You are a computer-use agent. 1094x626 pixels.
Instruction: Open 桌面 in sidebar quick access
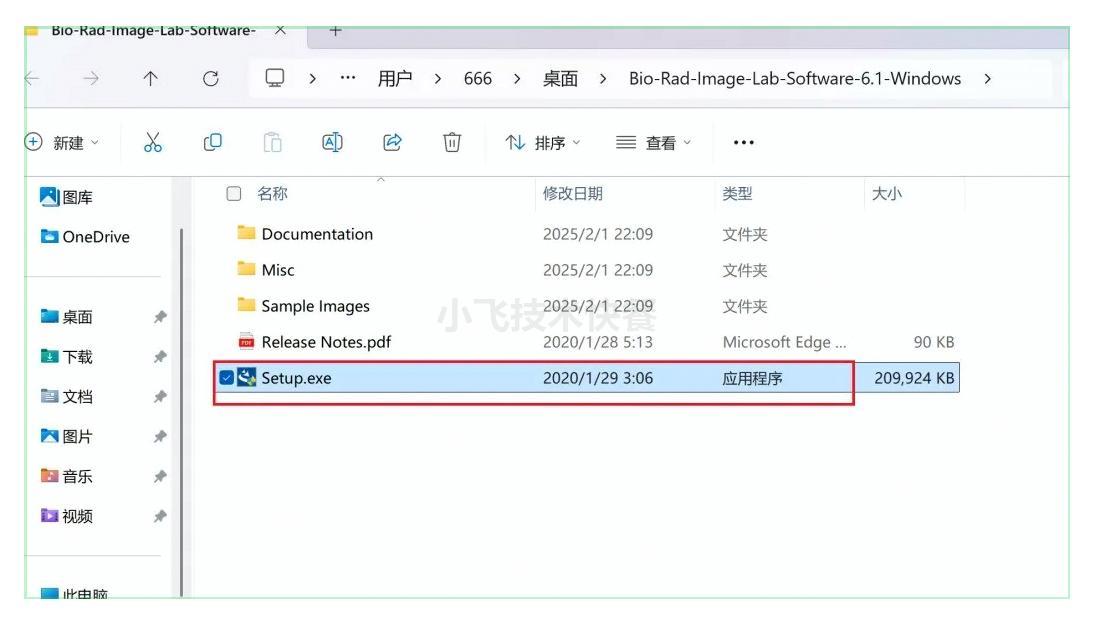point(67,317)
